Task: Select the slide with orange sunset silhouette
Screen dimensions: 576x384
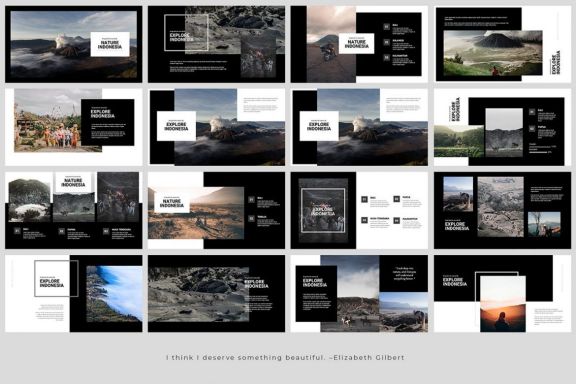Action: point(502,294)
